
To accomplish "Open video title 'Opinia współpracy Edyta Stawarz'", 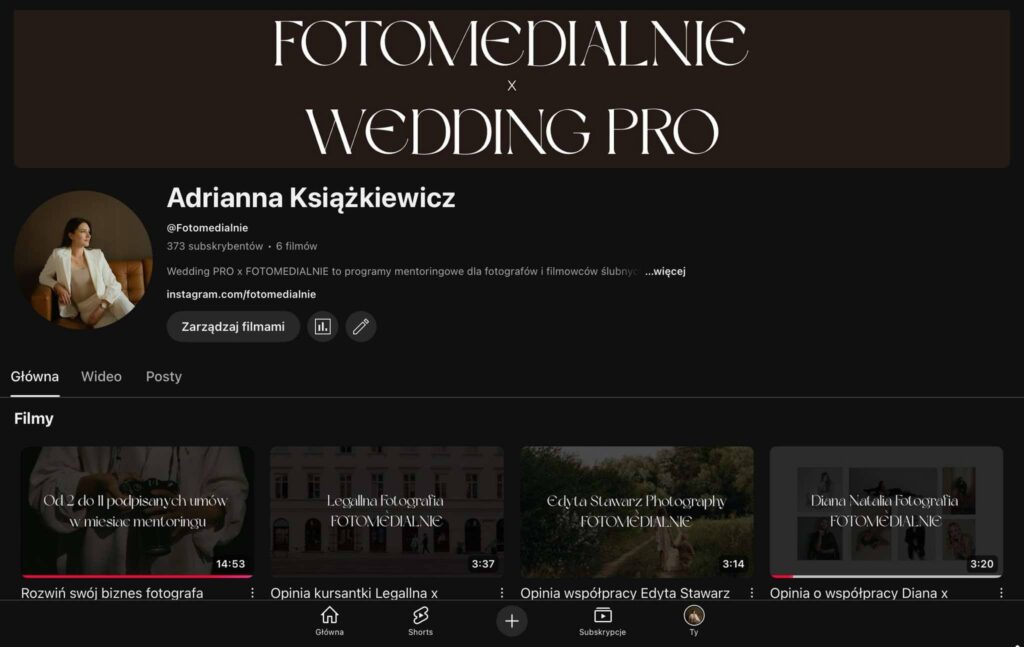I will coord(625,593).
